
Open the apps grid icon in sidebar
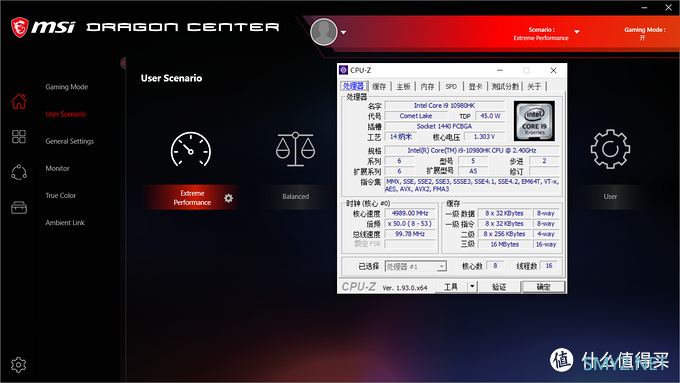19,137
